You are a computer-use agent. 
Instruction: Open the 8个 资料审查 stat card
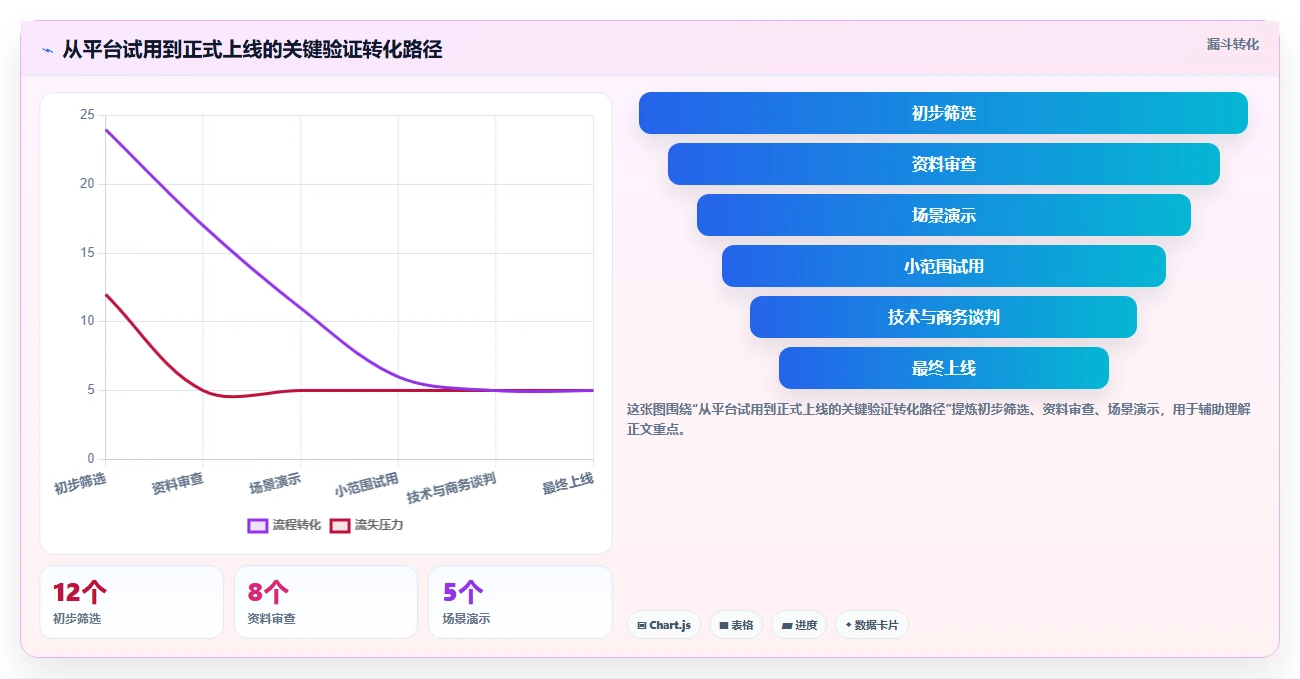326,602
